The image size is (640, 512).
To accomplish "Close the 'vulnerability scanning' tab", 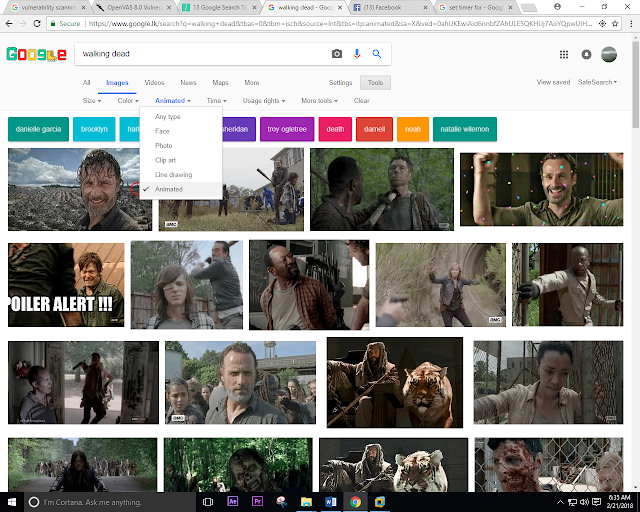I will (x=83, y=7).
